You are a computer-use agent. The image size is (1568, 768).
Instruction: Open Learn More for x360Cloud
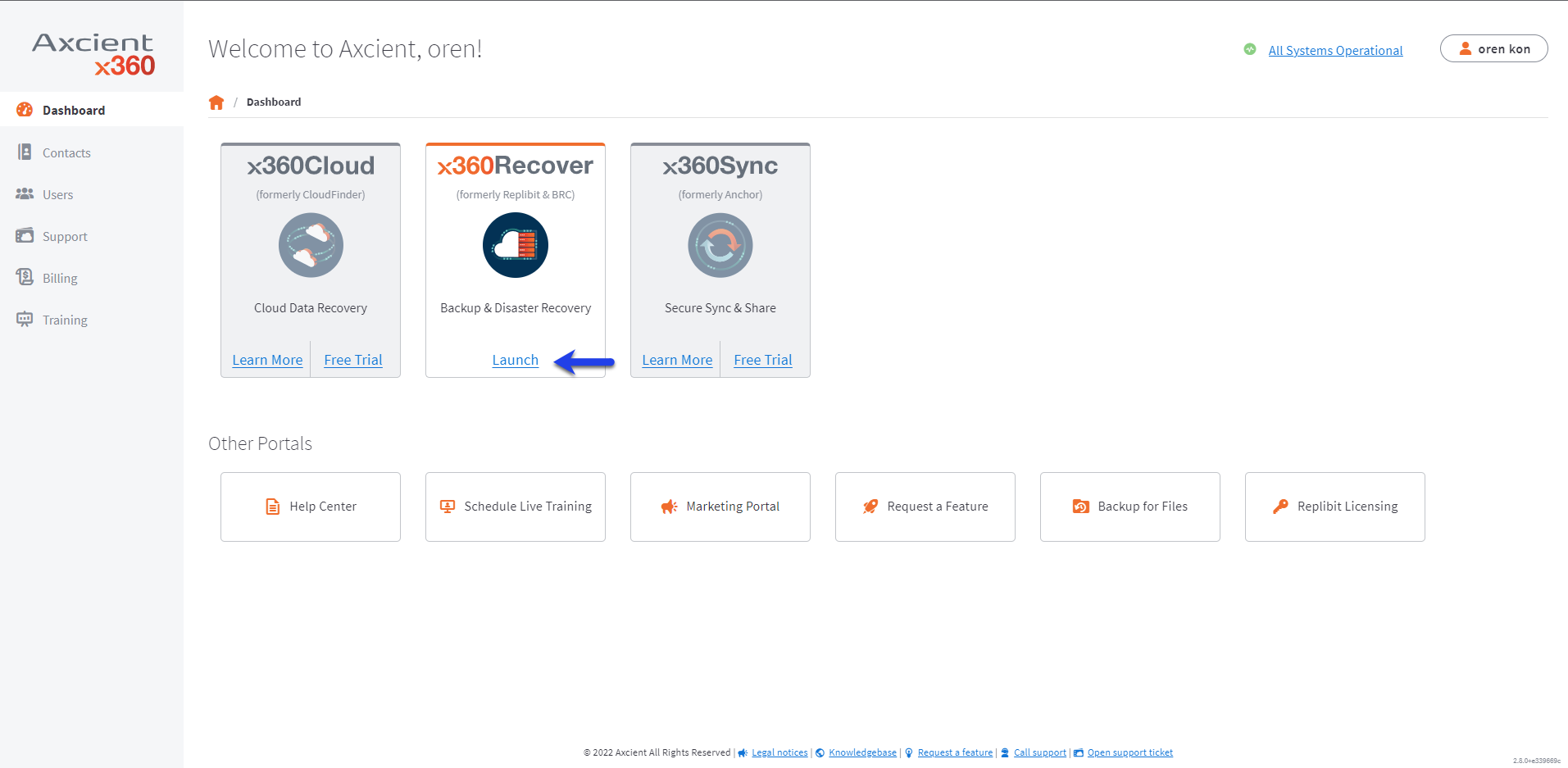267,360
